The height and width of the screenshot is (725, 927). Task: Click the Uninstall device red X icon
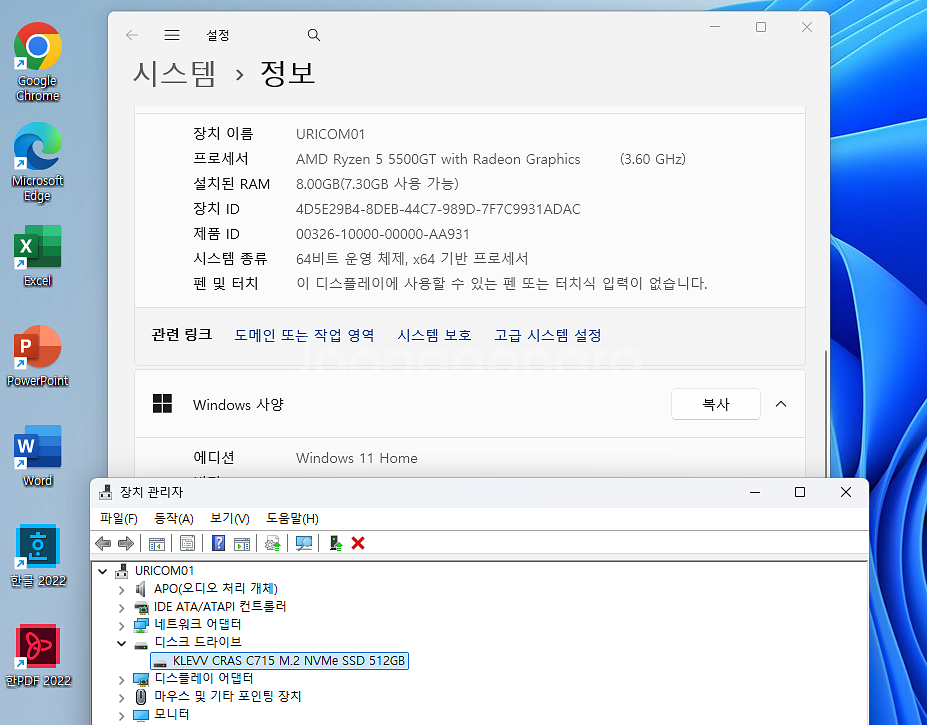click(x=358, y=543)
